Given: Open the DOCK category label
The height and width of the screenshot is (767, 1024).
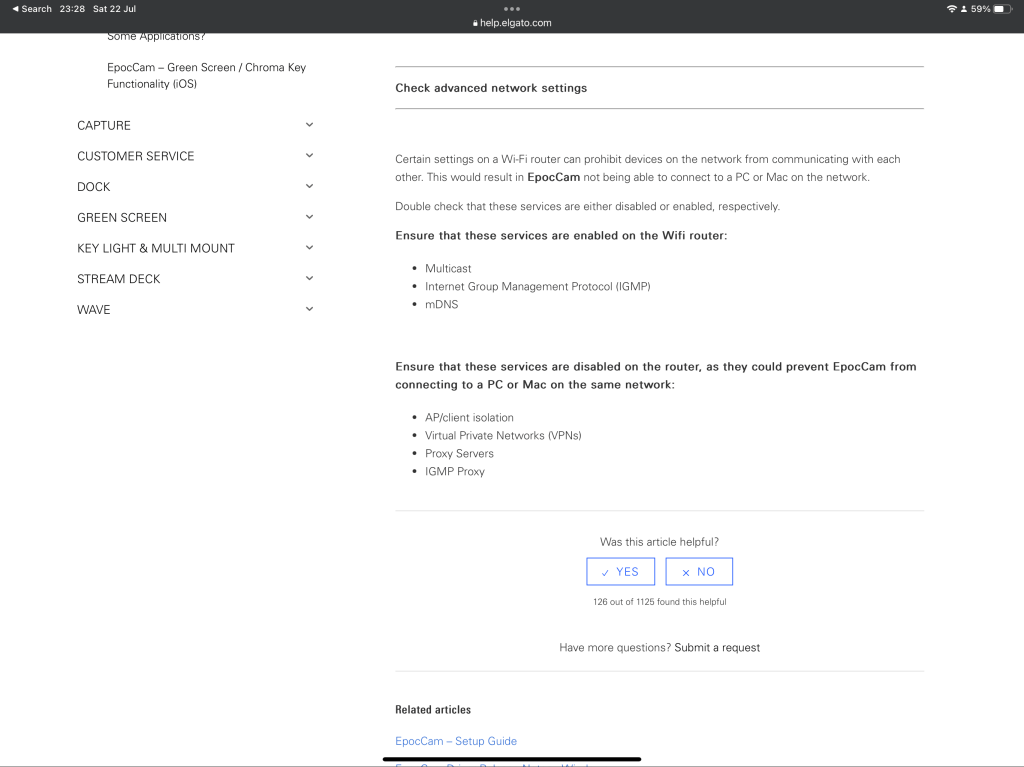Looking at the screenshot, I should pyautogui.click(x=93, y=187).
